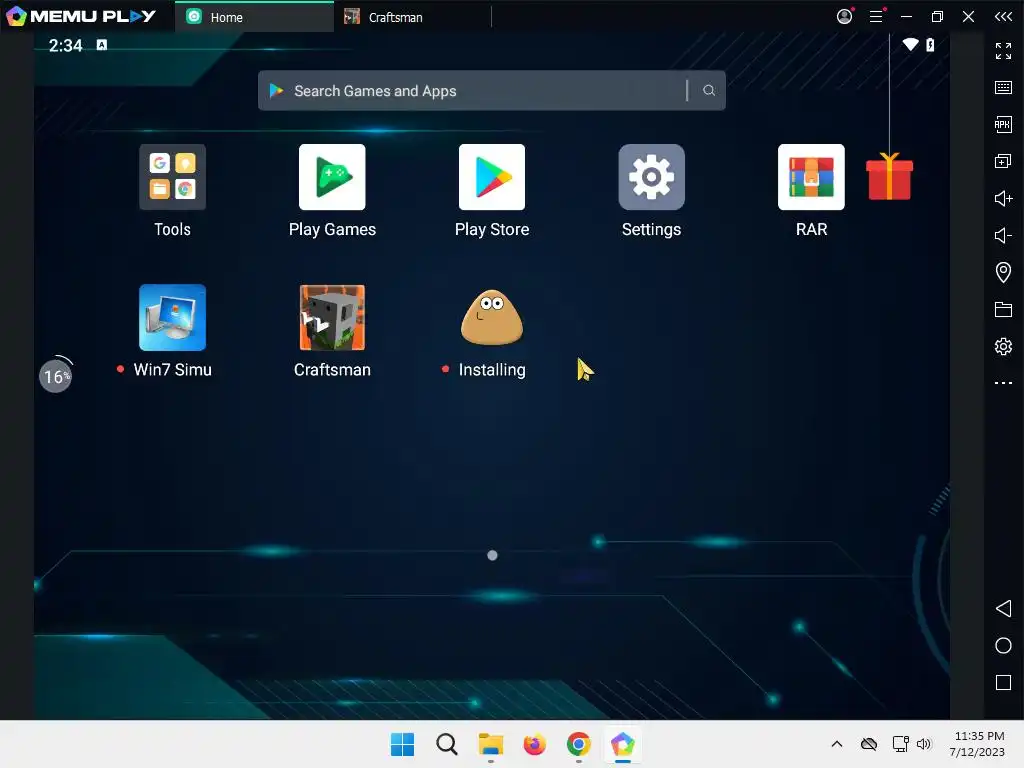
Task: Show hidden system tray icons
Action: (837, 744)
